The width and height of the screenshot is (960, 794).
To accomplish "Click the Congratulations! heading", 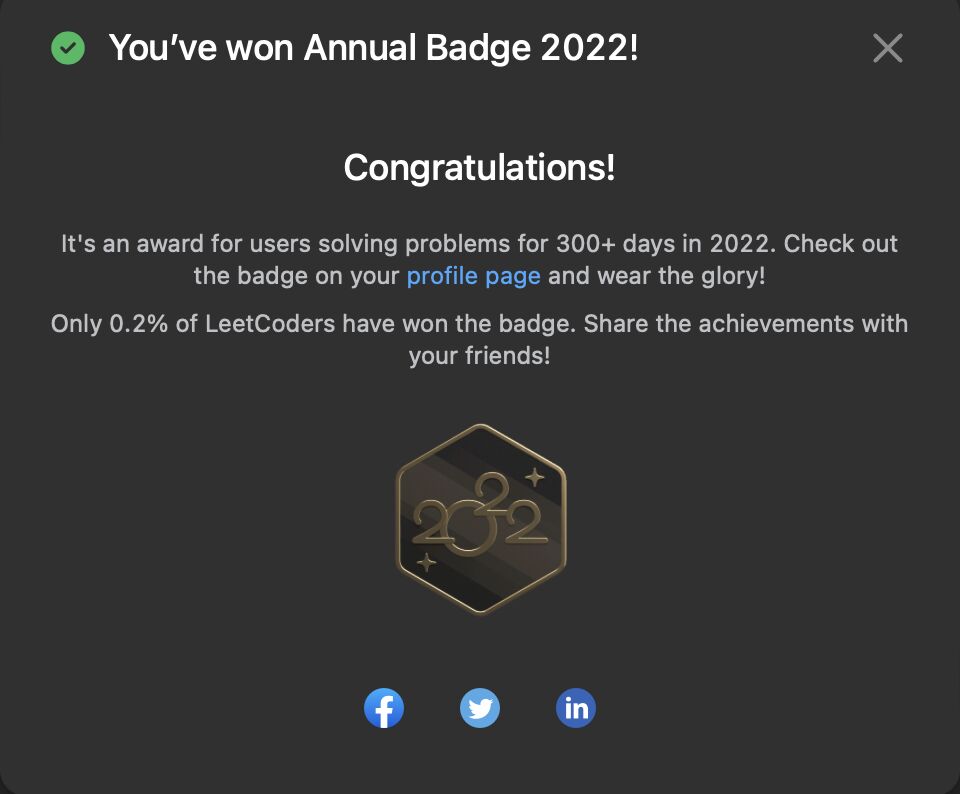I will pos(479,167).
